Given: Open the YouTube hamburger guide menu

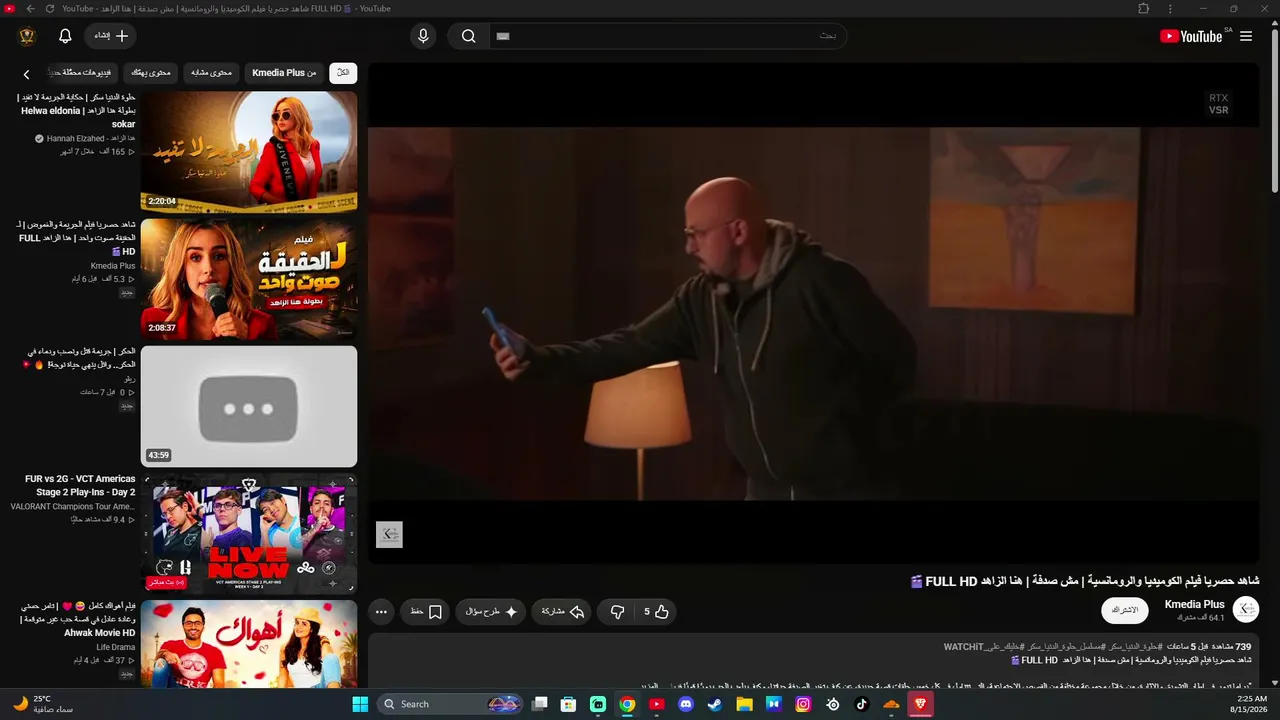Looking at the screenshot, I should [x=1246, y=36].
